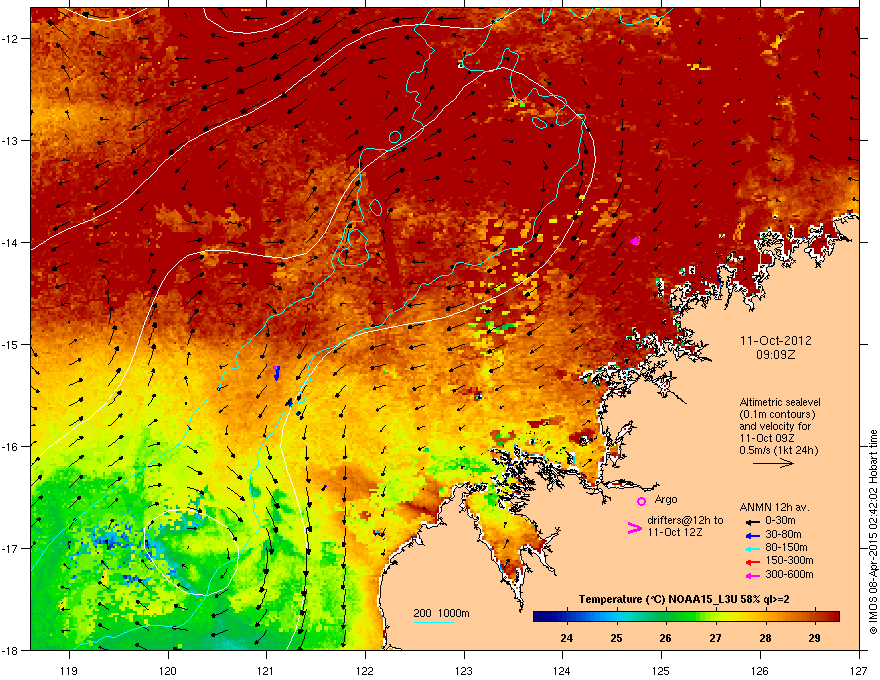This screenshot has width=880, height=680.
Task: Click the '30-80m' depth label
Action: tap(783, 534)
